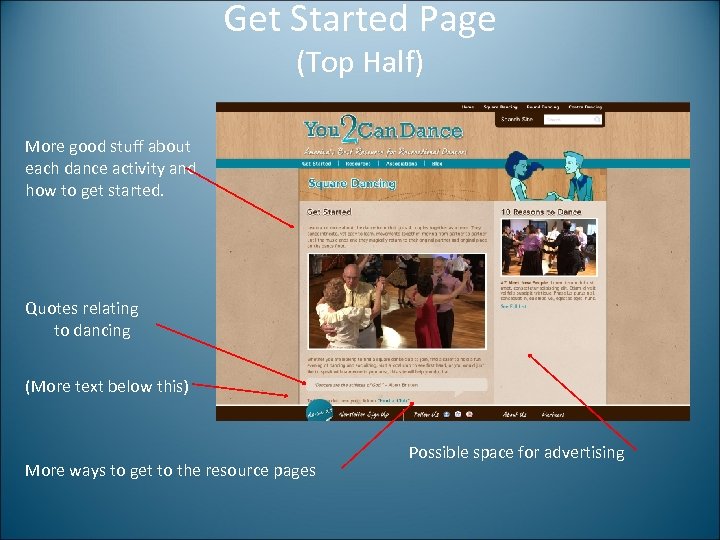Screen dimensions: 720x540
Task: Click the round teal footer badge
Action: (320, 412)
